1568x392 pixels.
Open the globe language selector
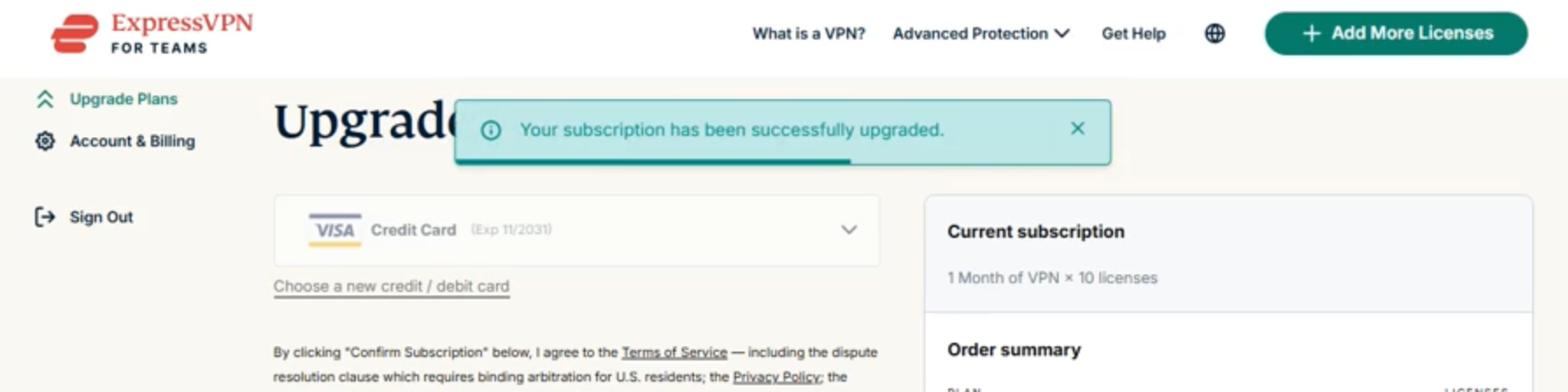[1215, 33]
